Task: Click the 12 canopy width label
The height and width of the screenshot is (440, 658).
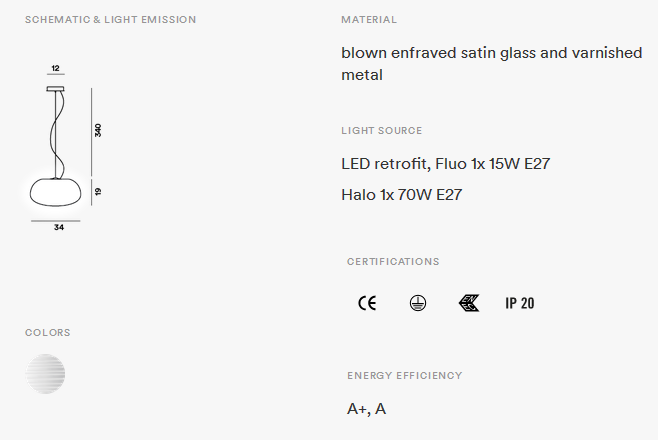Action: [55, 68]
